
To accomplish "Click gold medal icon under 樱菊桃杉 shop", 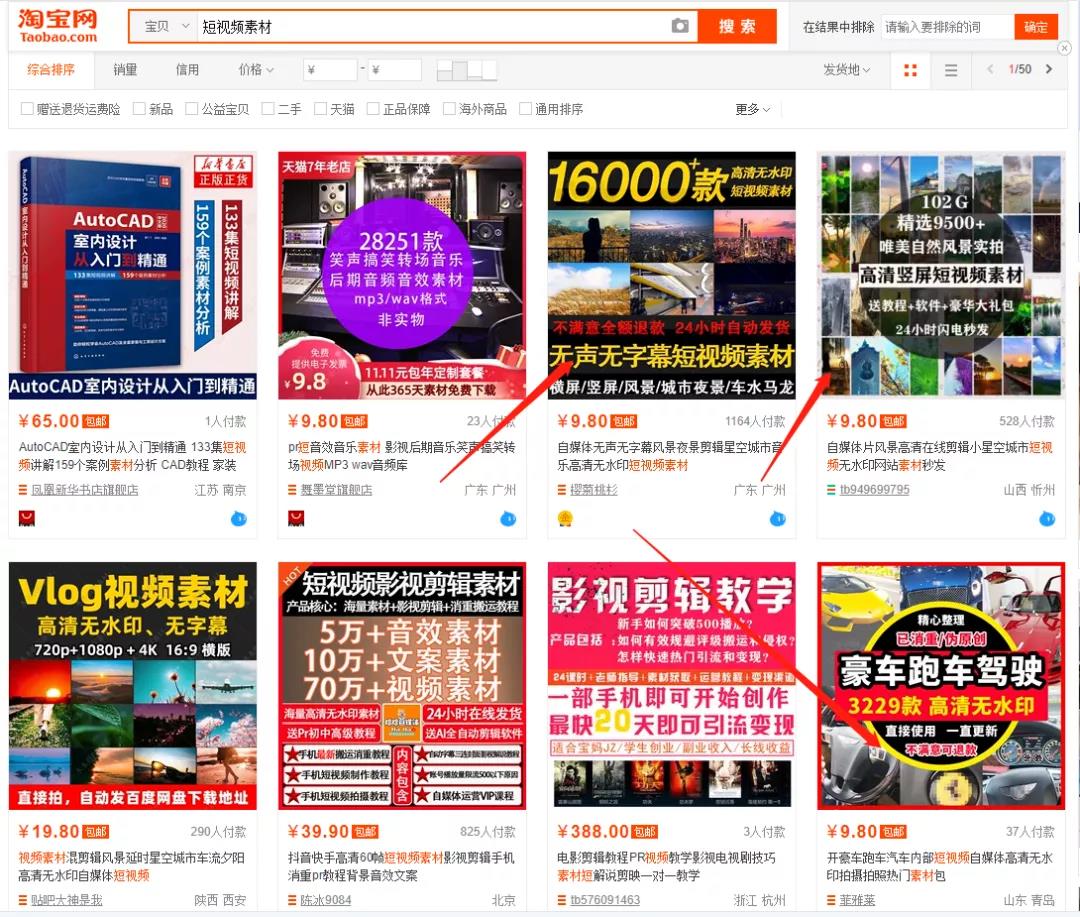I will point(565,518).
